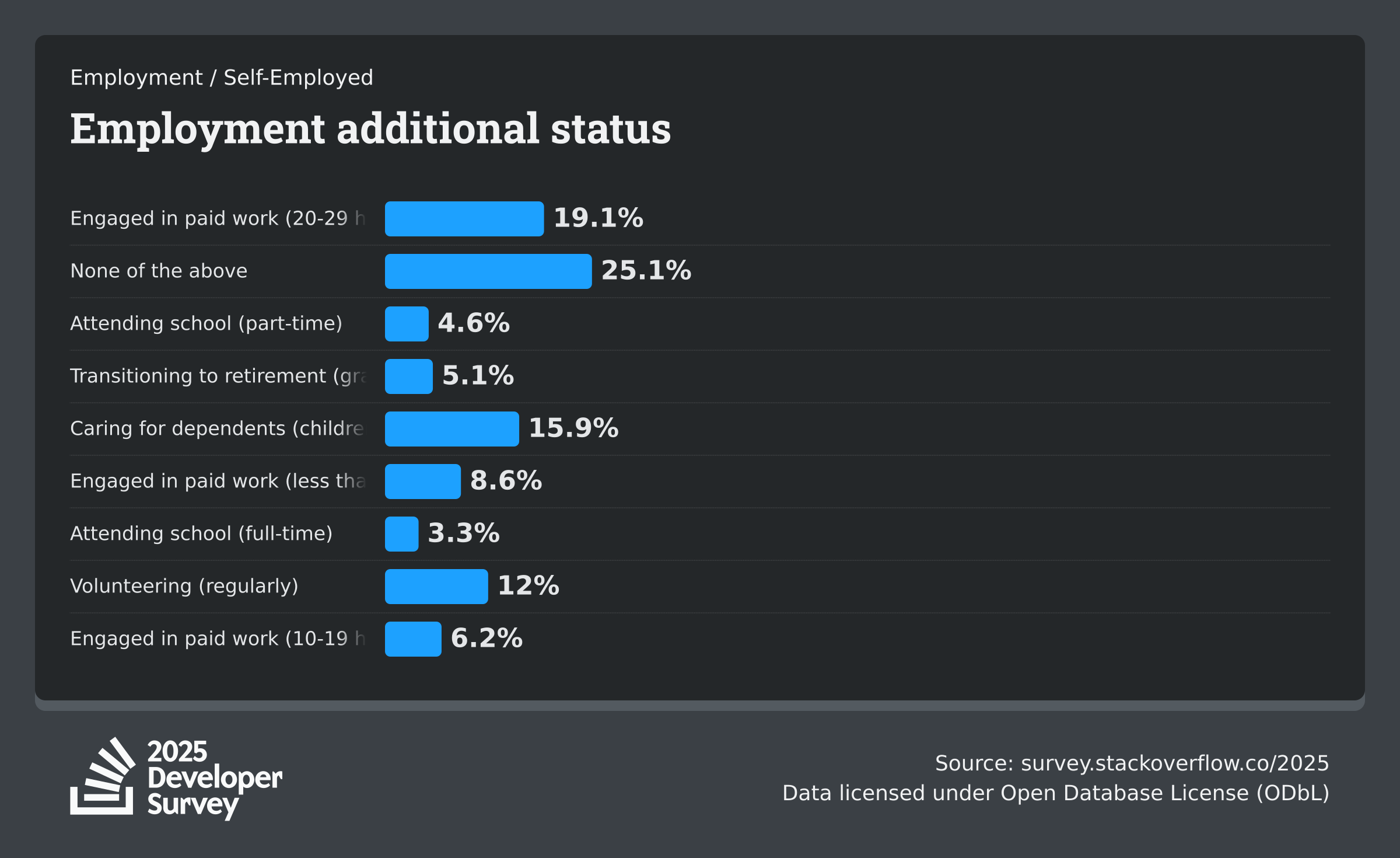Viewport: 1400px width, 858px height.
Task: Click the Open Database License text
Action: [1125, 793]
